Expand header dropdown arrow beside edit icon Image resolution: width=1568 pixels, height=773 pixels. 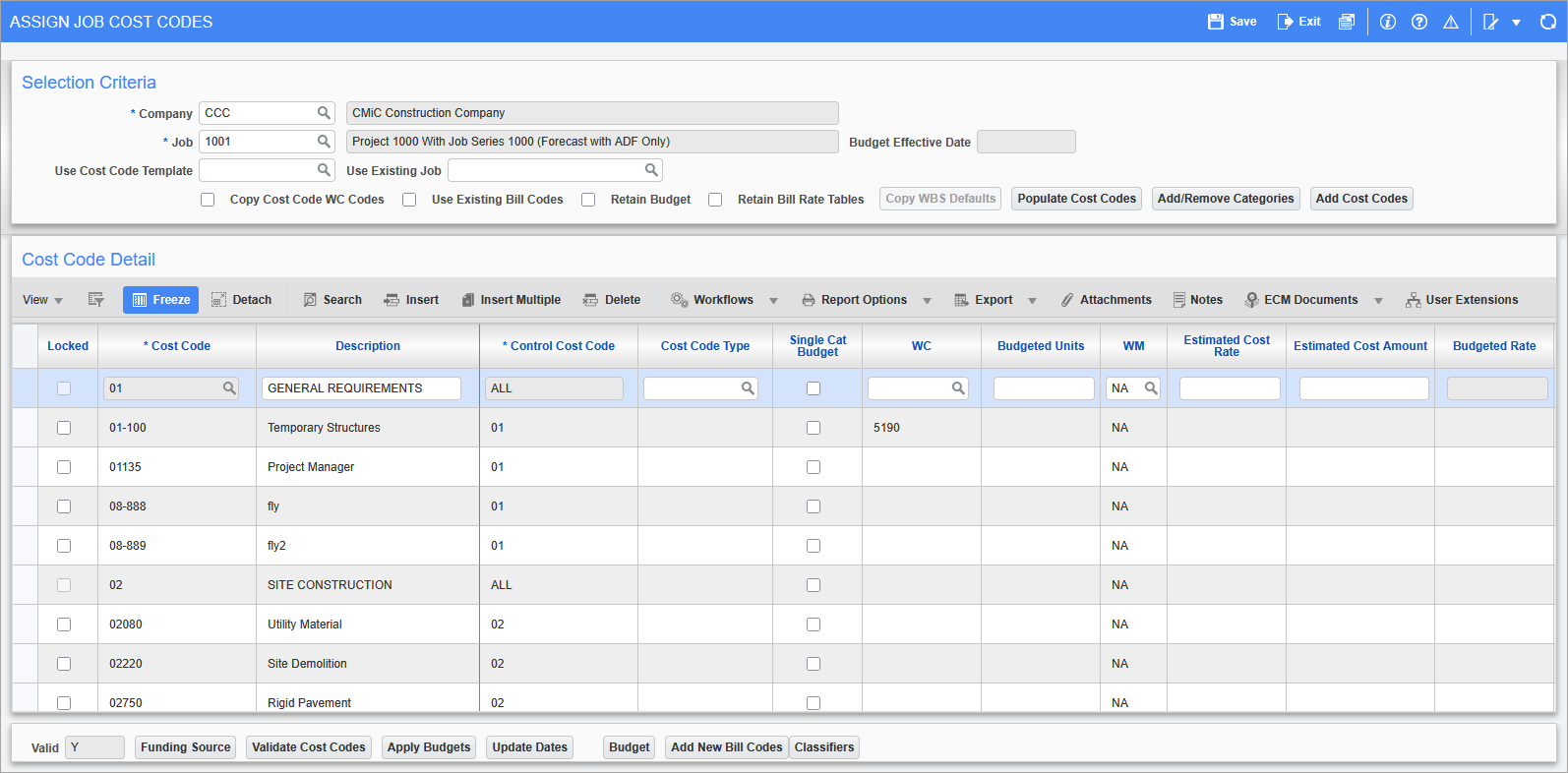1517,23
